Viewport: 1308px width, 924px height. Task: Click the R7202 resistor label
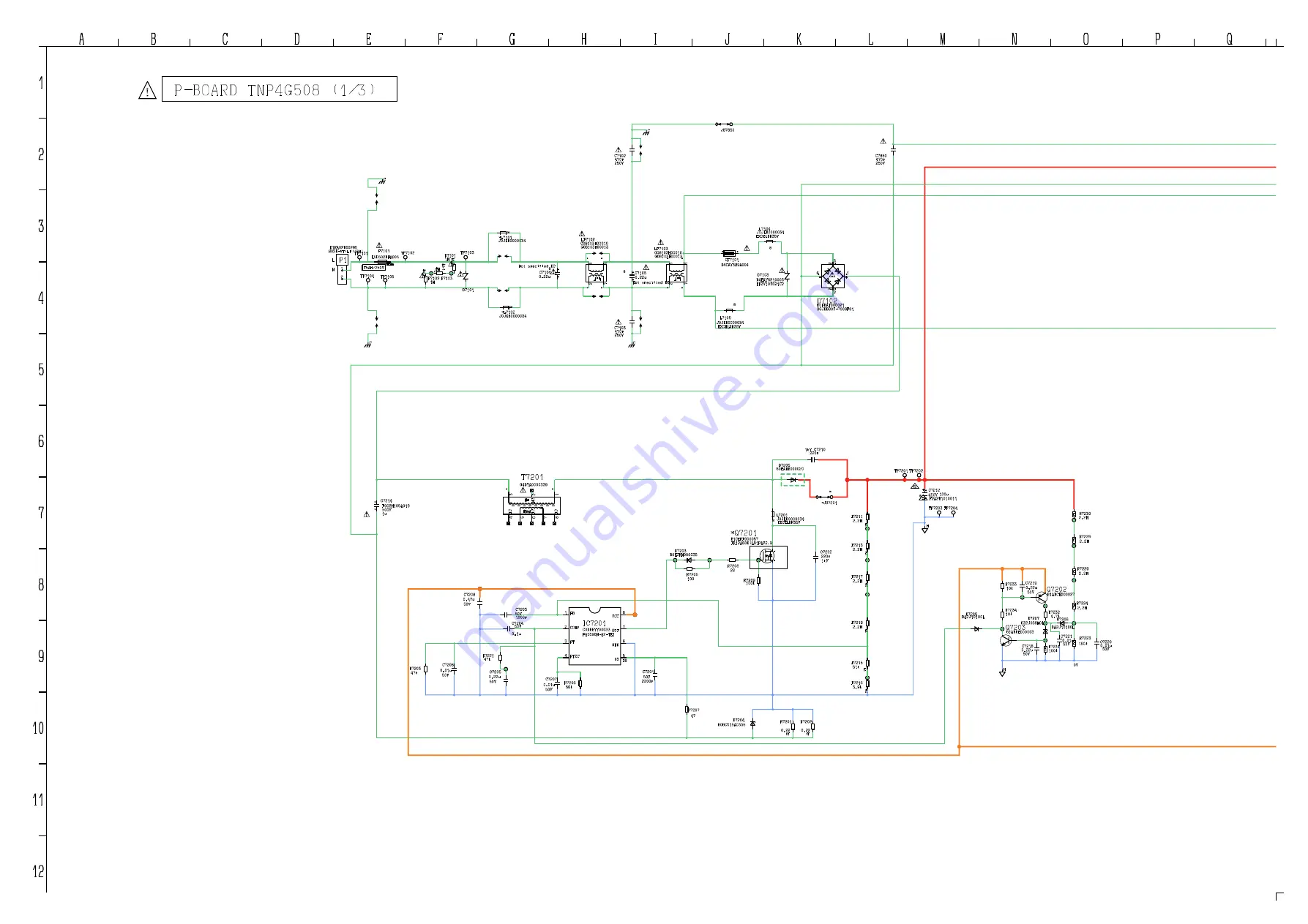click(x=806, y=722)
